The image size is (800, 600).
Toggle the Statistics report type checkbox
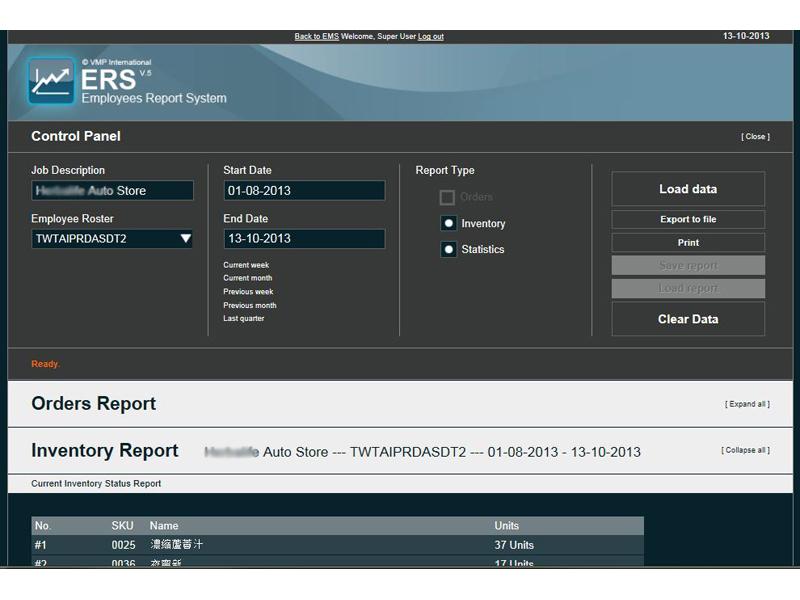[448, 249]
